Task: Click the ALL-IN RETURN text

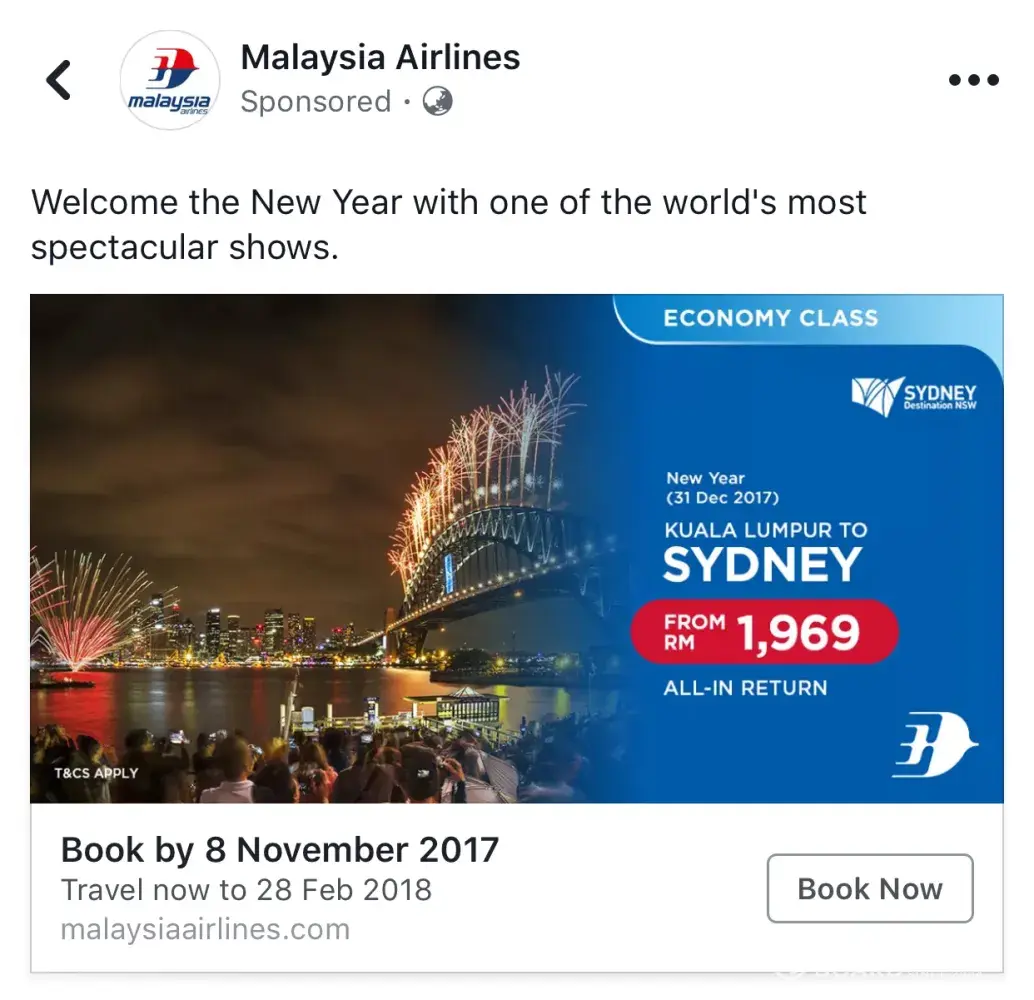Action: point(745,688)
